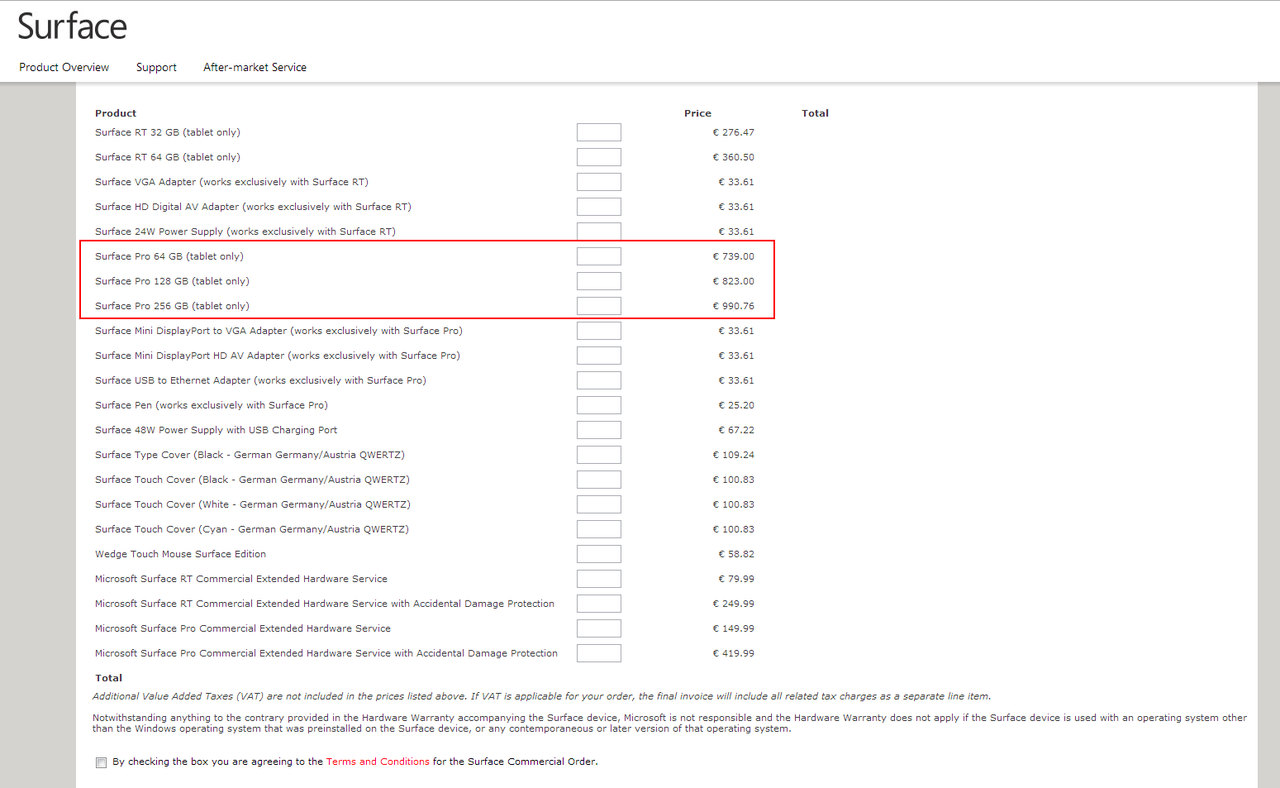Image resolution: width=1280 pixels, height=788 pixels.
Task: Click the € 67.22 price
Action: [736, 430]
